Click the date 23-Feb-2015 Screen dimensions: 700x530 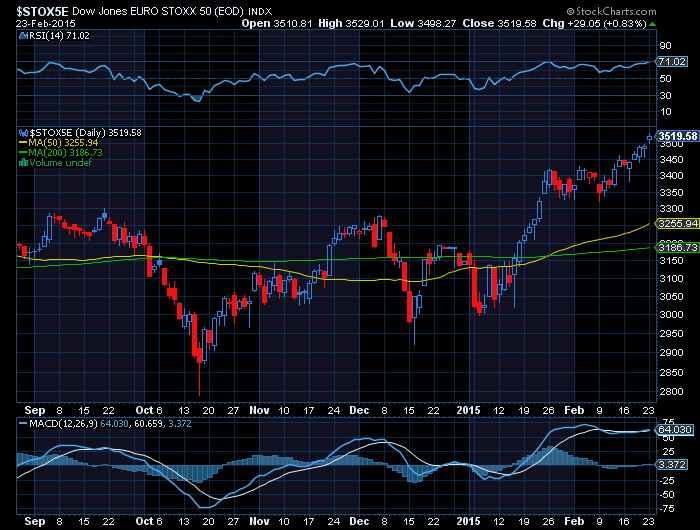coord(46,23)
